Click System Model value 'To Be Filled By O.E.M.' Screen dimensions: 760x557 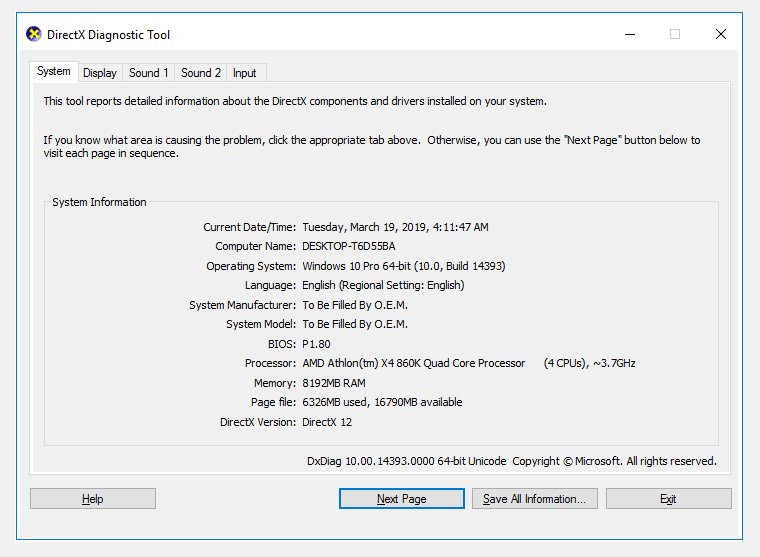tap(355, 324)
